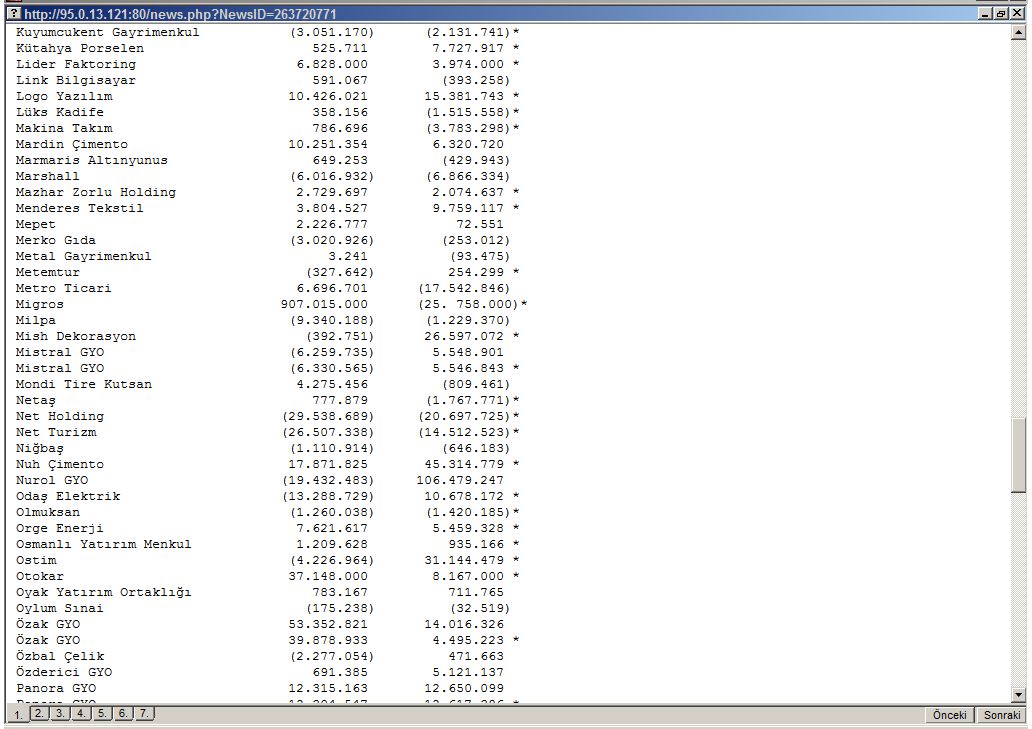The width and height of the screenshot is (1032, 729).
Task: Open page tab 2
Action: pyautogui.click(x=39, y=713)
